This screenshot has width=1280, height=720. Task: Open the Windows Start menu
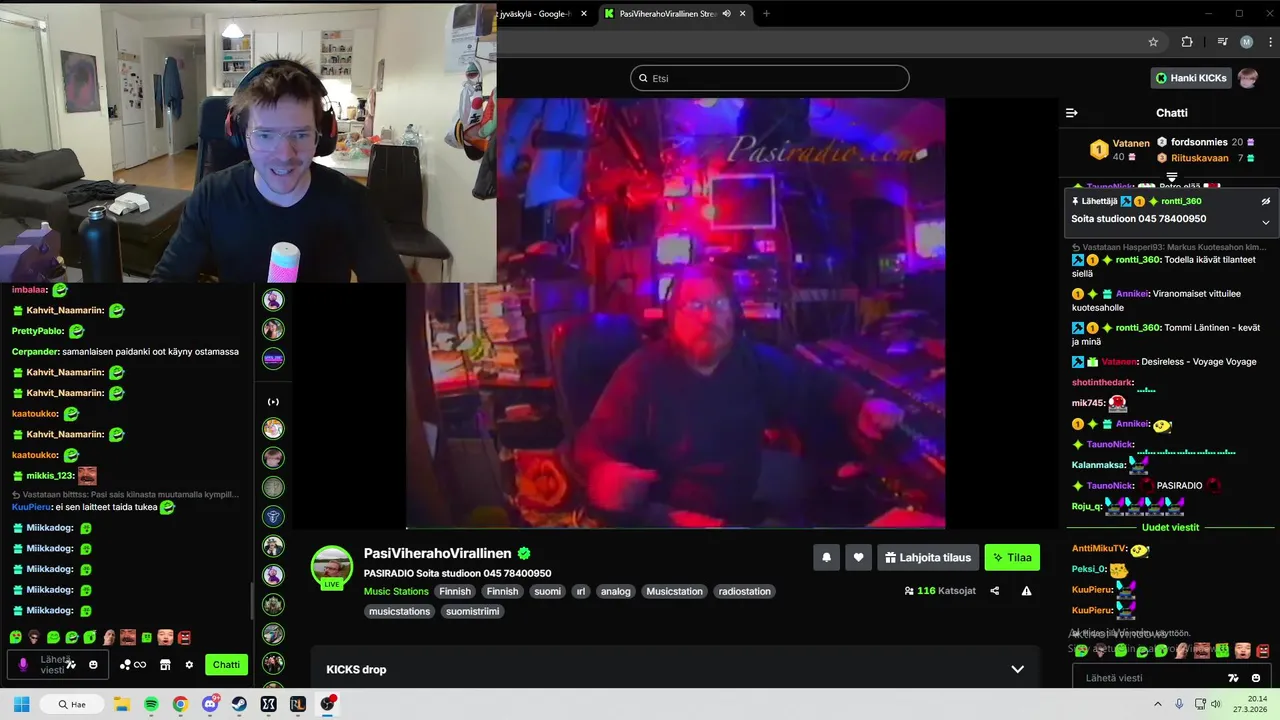(x=22, y=704)
